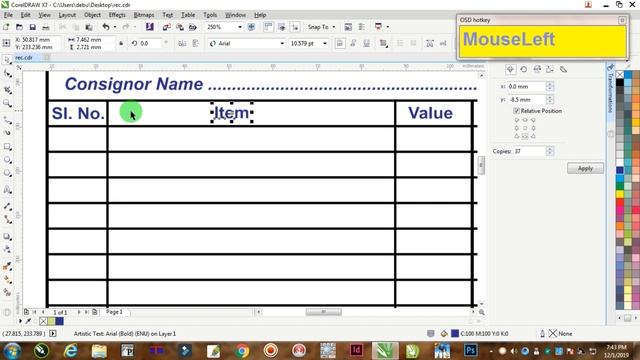Pick the dark blue swatch in color palette
The image size is (640, 360).
coord(620,170)
